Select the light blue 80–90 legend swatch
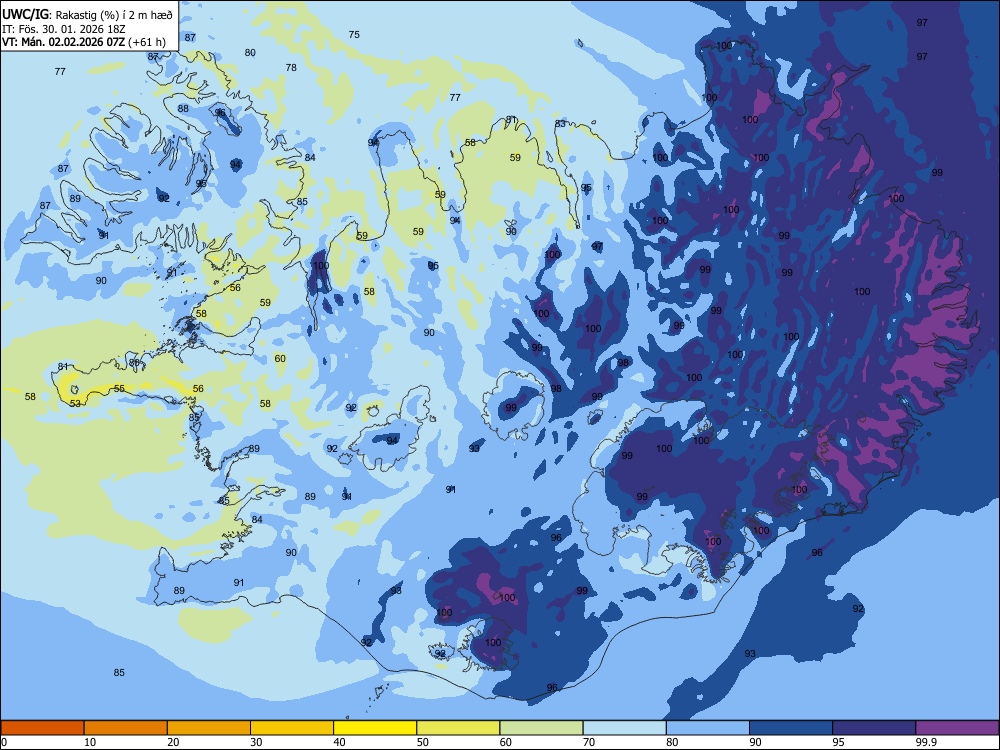 [x=708, y=728]
